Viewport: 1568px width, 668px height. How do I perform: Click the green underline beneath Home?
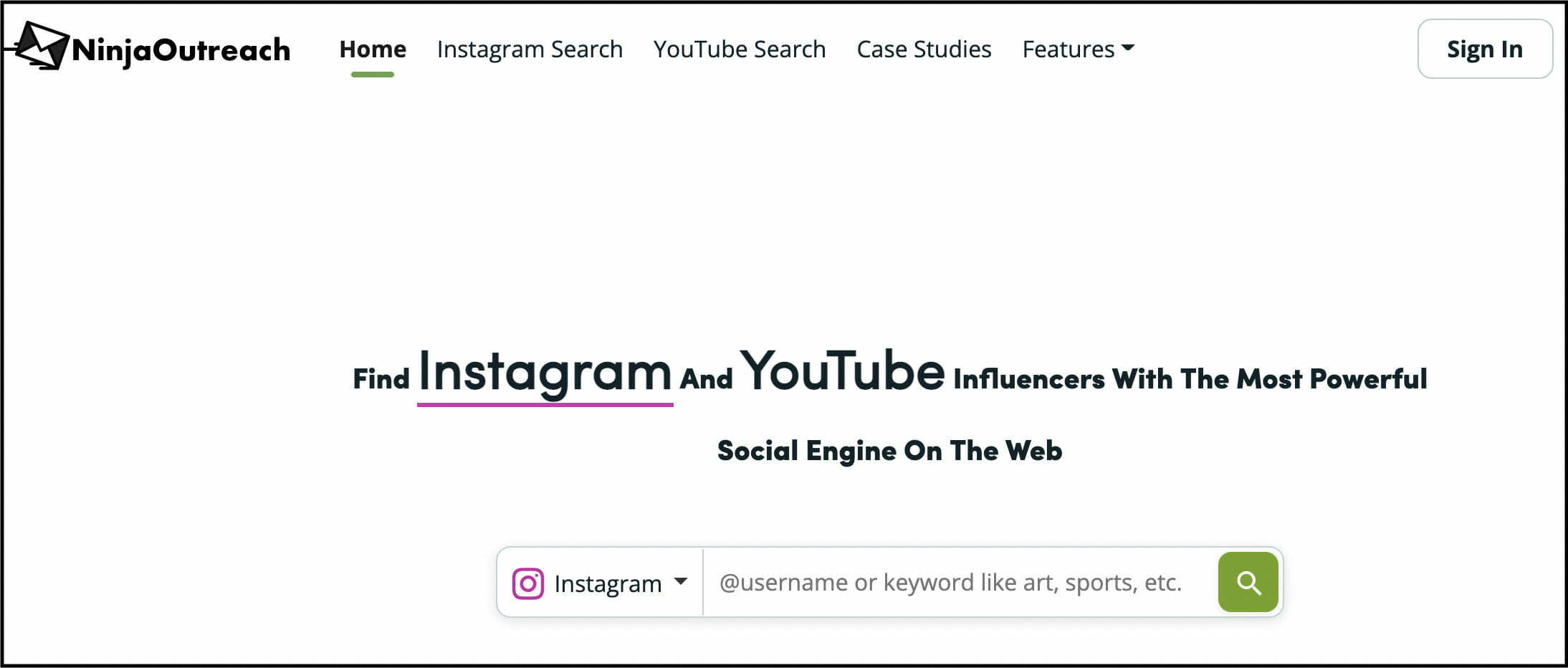[373, 75]
